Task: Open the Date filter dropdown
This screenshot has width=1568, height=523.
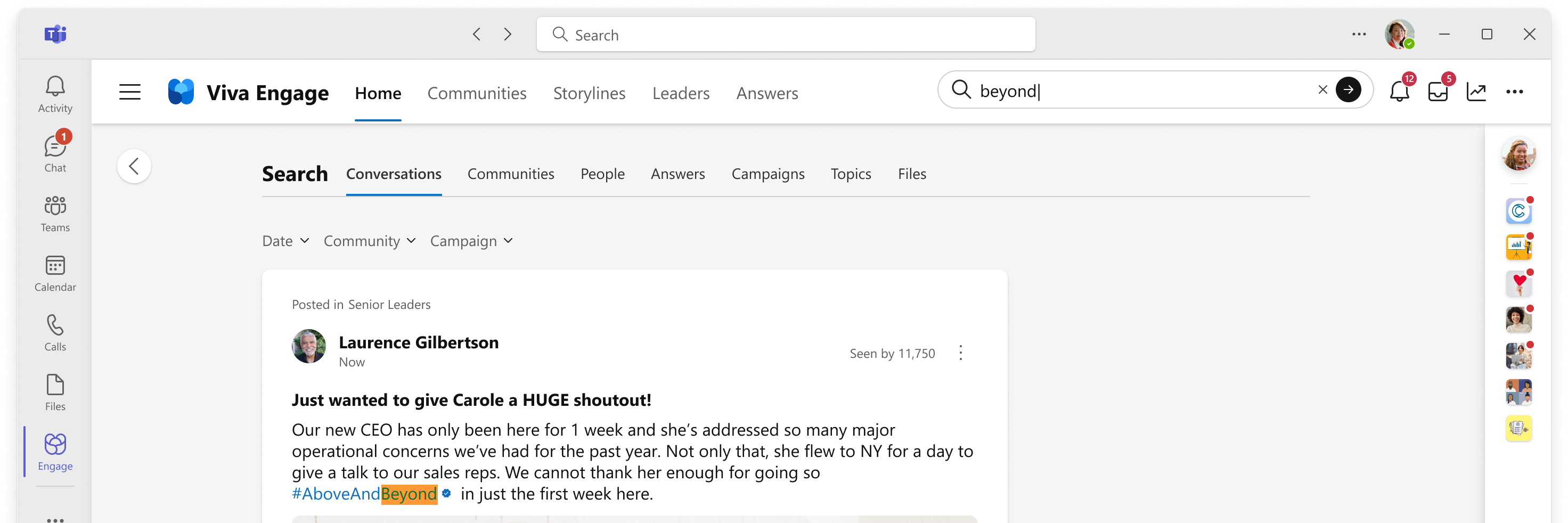Action: 284,241
